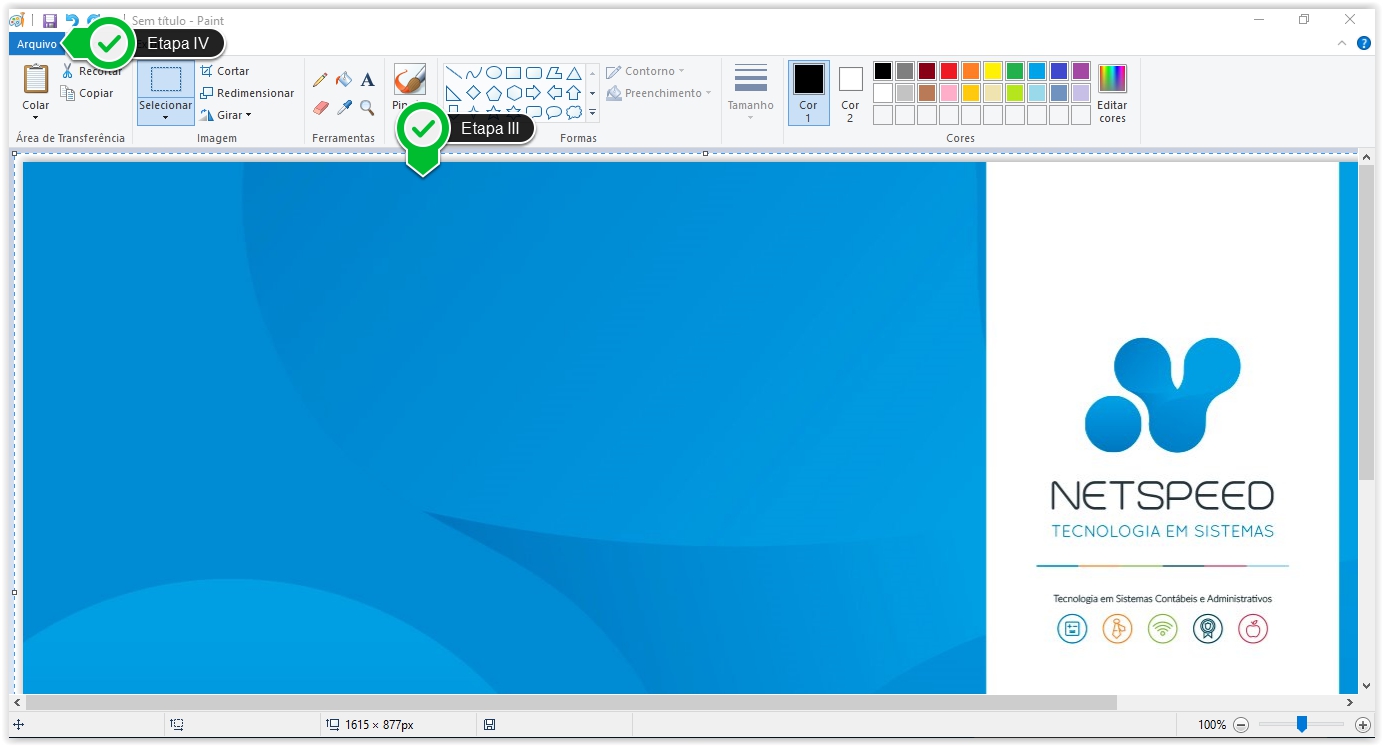Open the Girar rotate dropdown
The height and width of the screenshot is (746, 1383).
(225, 115)
